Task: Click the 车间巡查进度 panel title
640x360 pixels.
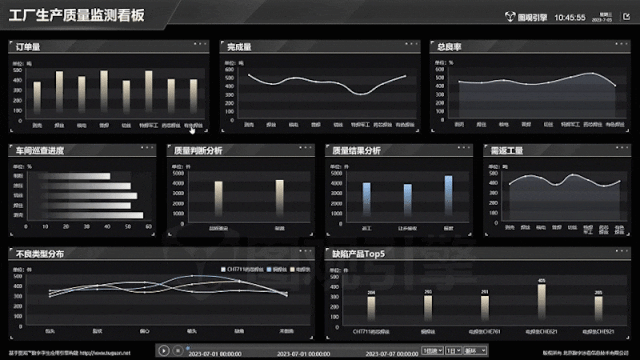Action: (40, 151)
